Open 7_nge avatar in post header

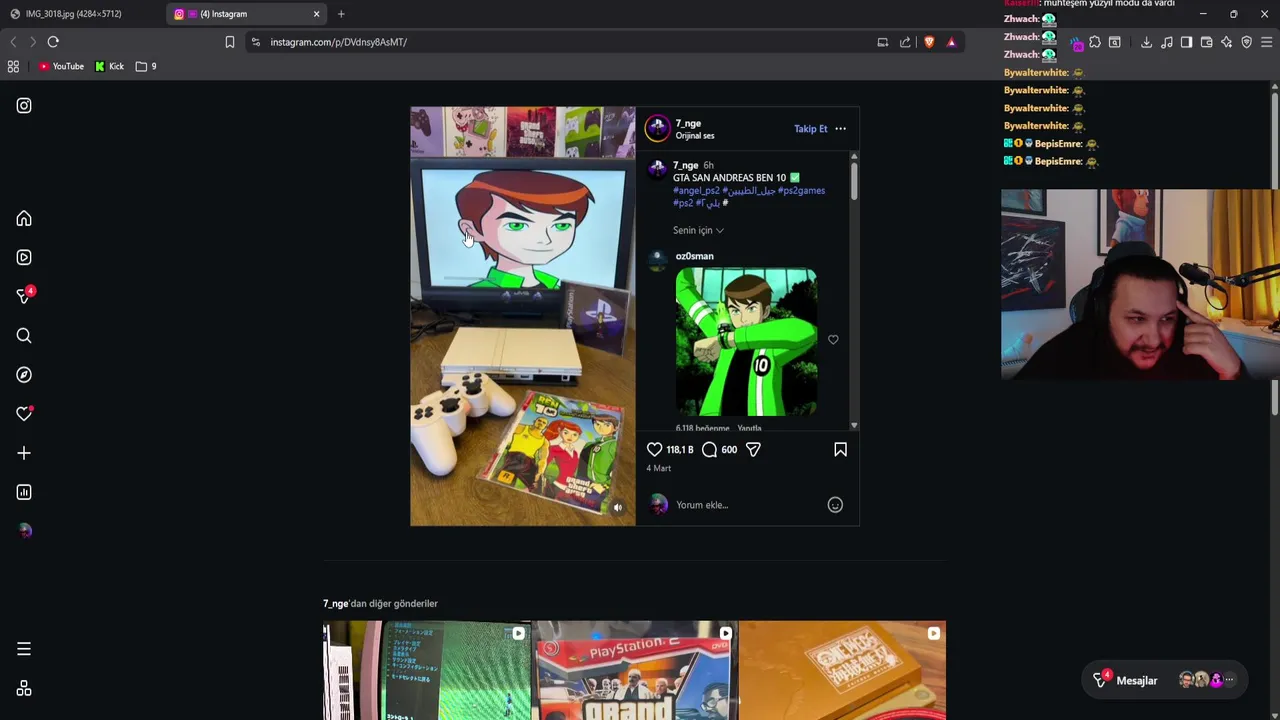pos(657,128)
